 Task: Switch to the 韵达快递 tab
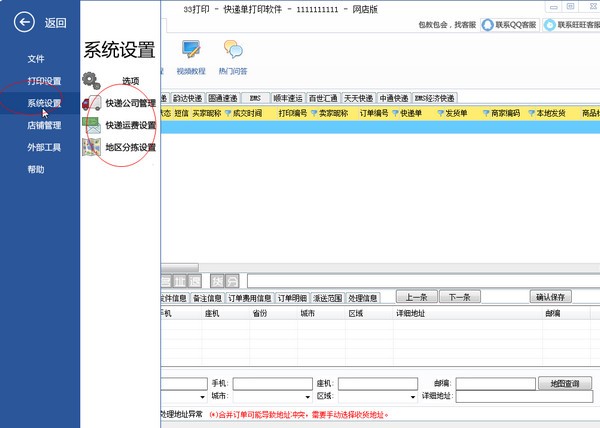(x=188, y=98)
